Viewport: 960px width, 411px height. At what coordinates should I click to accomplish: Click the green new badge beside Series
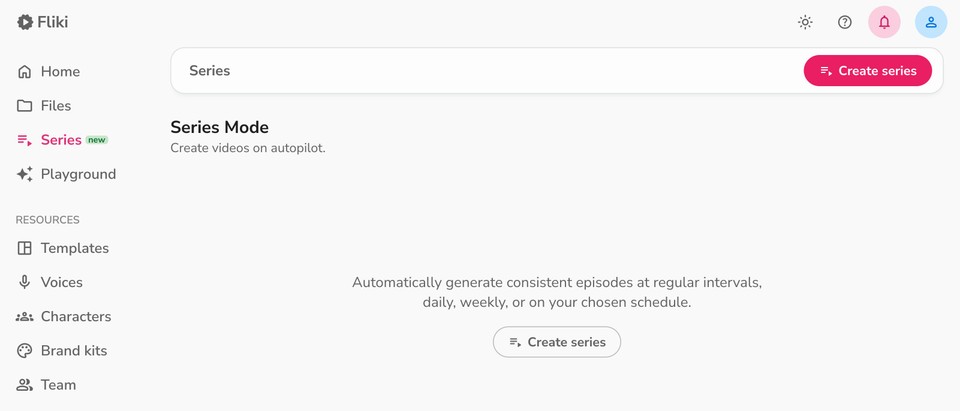pos(97,140)
